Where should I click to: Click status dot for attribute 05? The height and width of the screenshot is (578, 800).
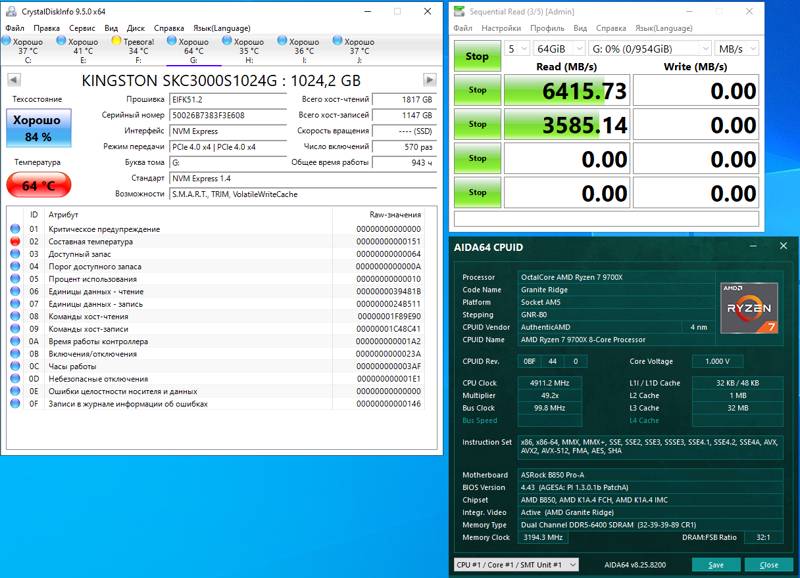click(15, 279)
